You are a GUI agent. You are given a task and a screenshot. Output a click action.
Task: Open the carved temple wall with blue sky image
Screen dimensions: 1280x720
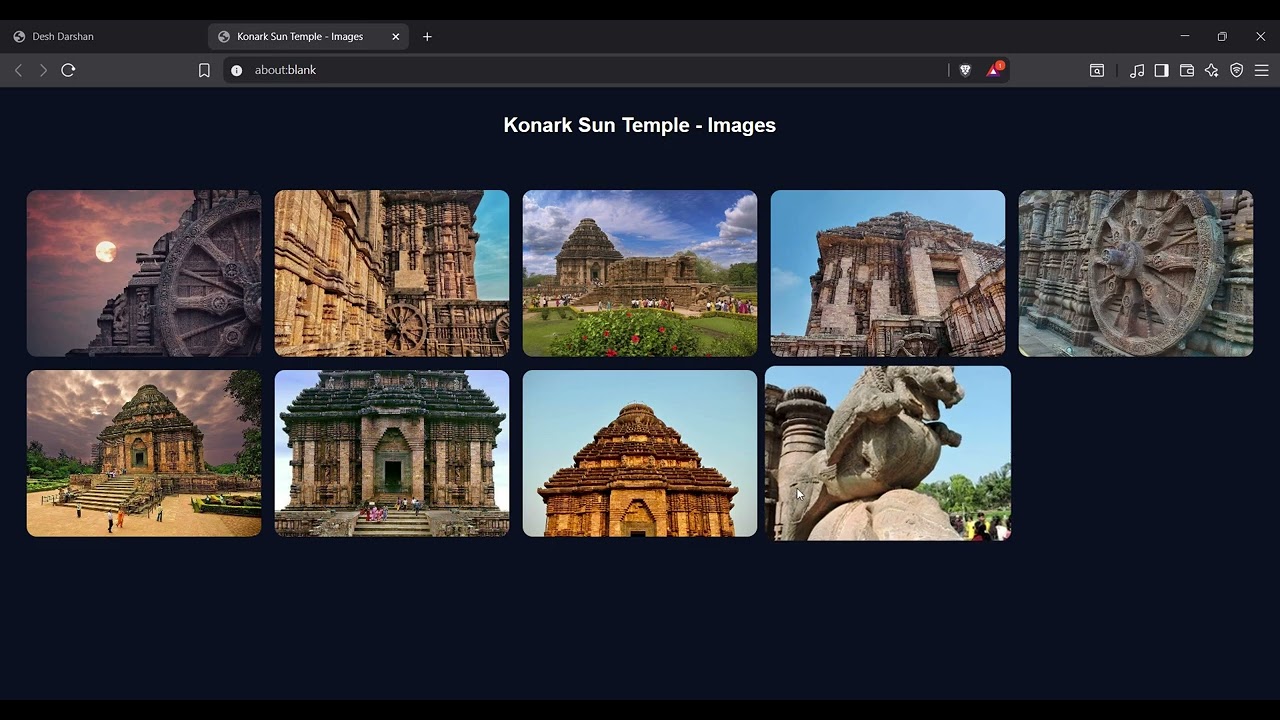click(392, 273)
